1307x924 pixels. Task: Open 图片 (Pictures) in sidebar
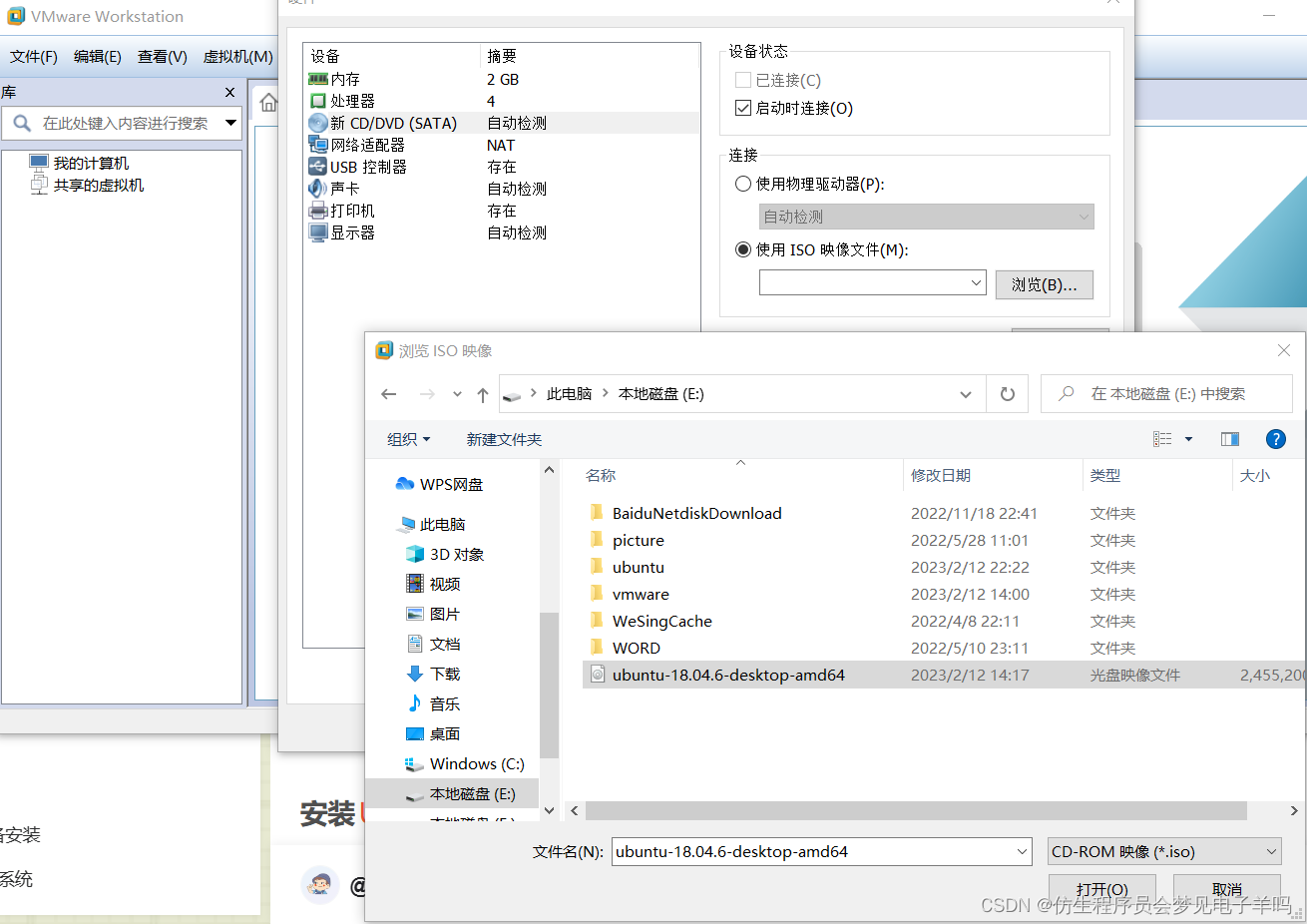(x=433, y=614)
